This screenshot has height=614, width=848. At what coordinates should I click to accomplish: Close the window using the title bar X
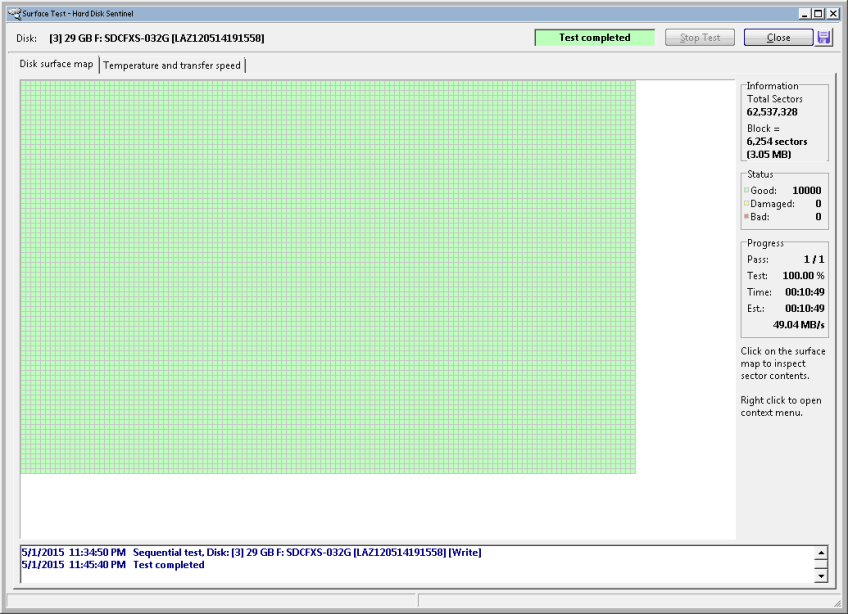(x=833, y=13)
